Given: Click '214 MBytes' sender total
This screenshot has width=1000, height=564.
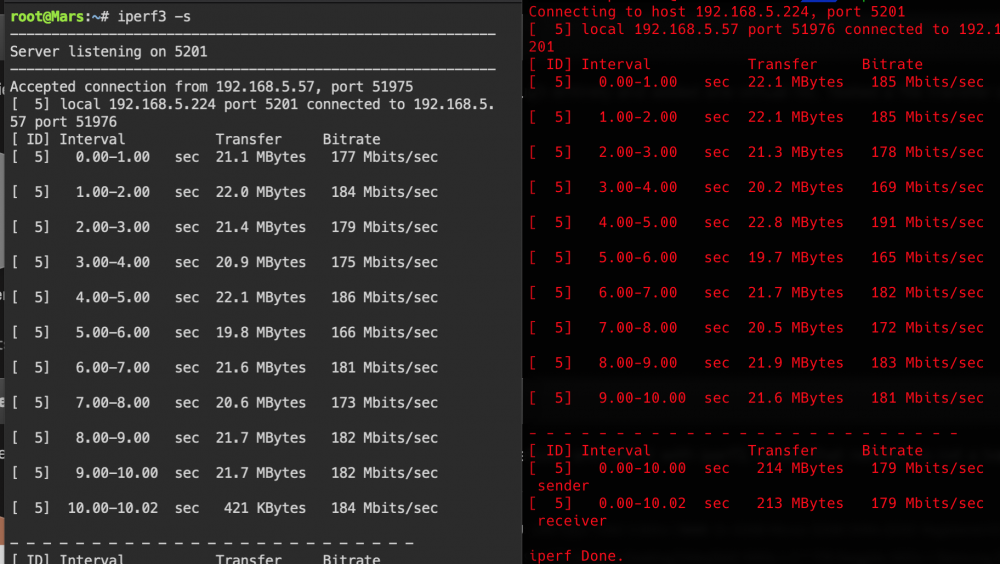Looking at the screenshot, I should (x=800, y=468).
